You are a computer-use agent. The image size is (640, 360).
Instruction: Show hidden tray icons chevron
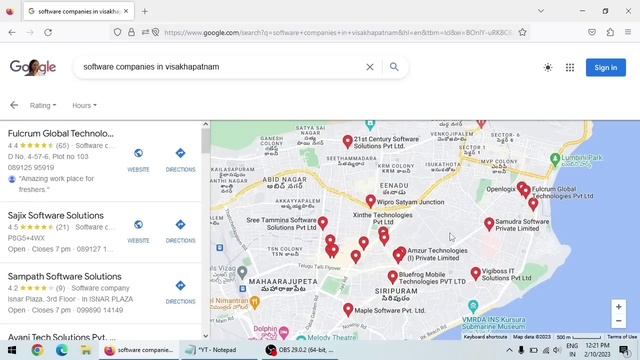[509, 350]
